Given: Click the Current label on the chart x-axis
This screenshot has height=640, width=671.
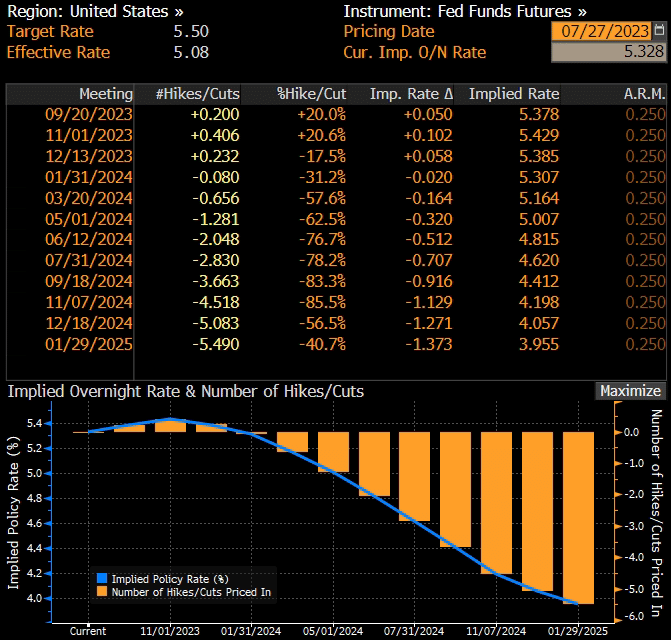Looking at the screenshot, I should 88,631.
